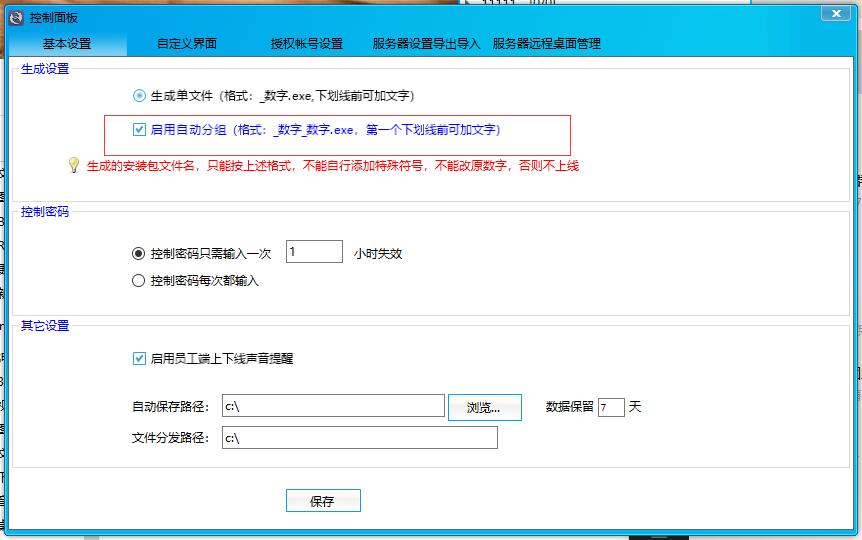Screen dimensions: 862x540
Task: Uncheck 启用员工端上下线声音提醒 checkbox
Action: click(139, 358)
